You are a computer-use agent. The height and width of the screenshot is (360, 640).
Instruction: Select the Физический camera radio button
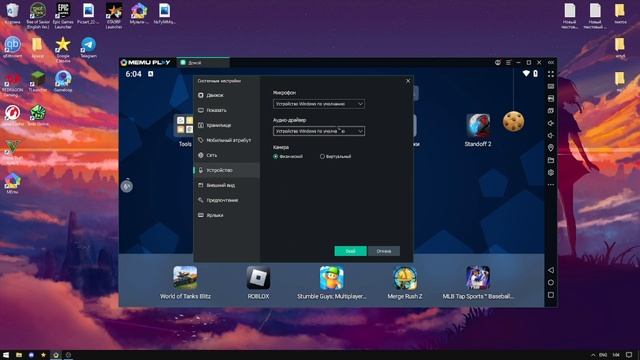tap(276, 156)
